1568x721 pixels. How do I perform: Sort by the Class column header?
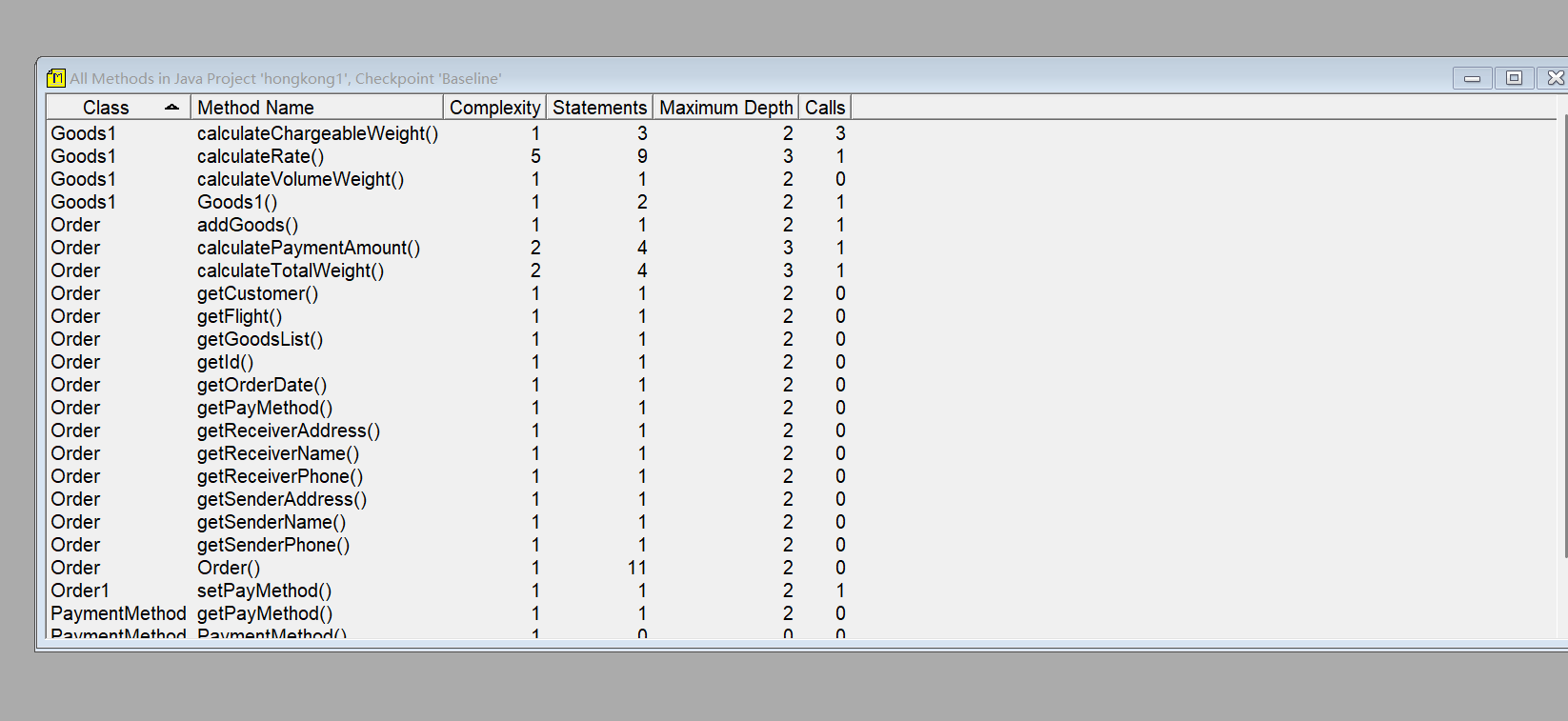pyautogui.click(x=118, y=108)
